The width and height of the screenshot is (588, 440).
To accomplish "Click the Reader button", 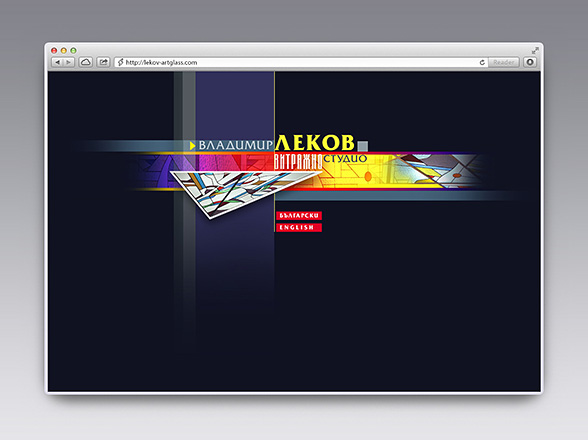I will pyautogui.click(x=504, y=62).
